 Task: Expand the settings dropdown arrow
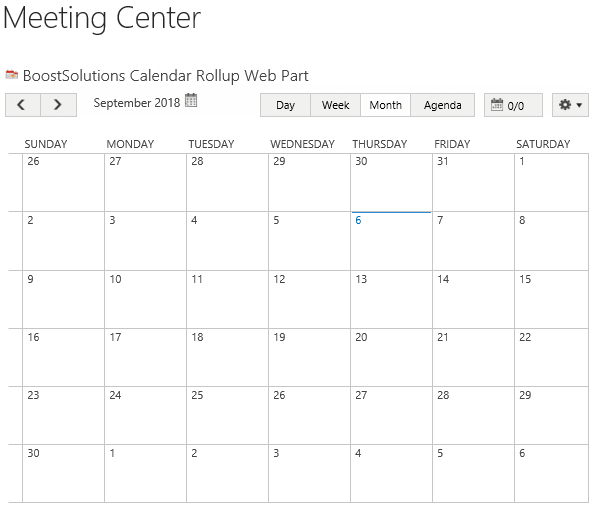point(579,105)
